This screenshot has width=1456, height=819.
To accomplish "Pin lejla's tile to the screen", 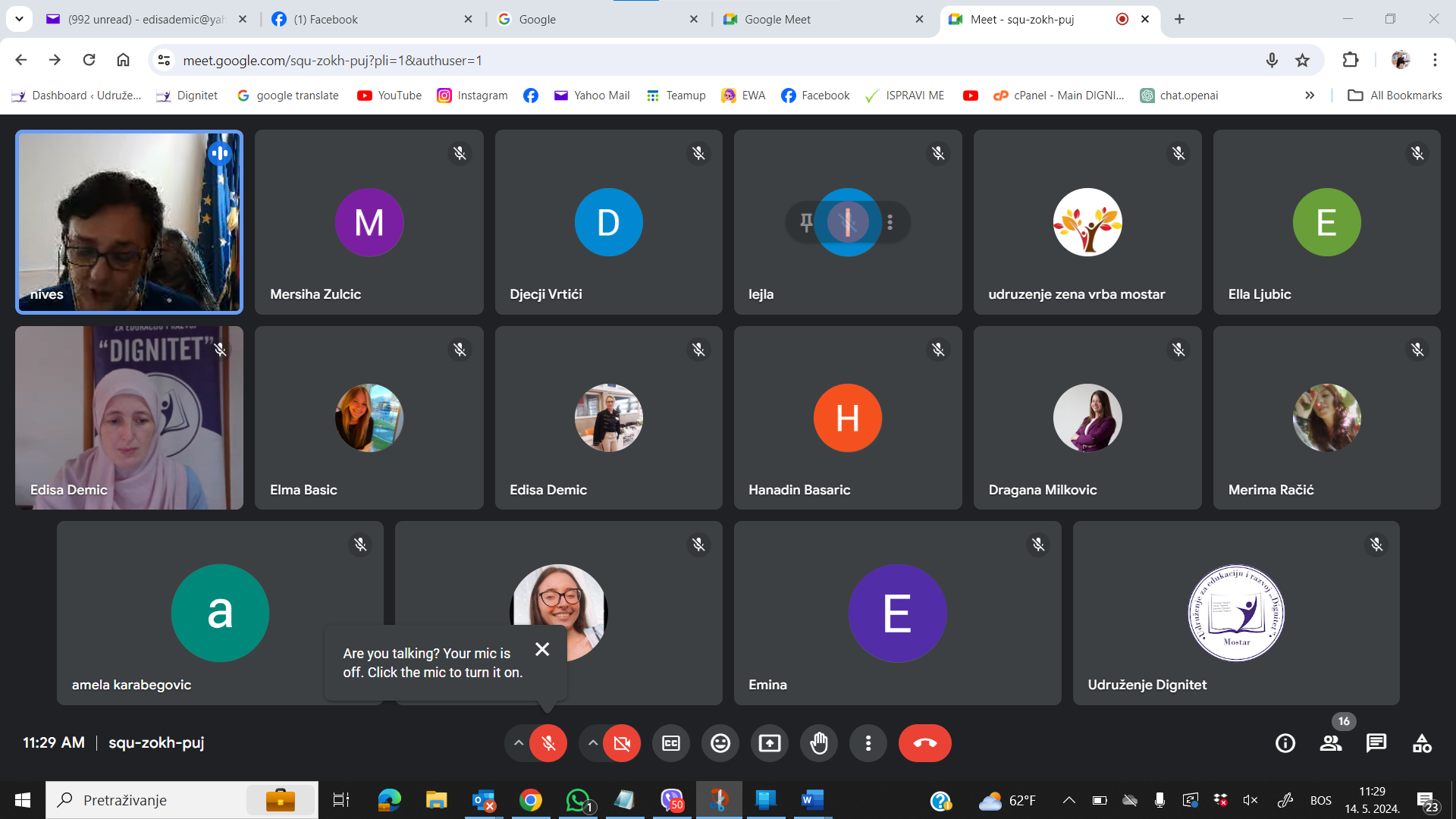I will 806,222.
